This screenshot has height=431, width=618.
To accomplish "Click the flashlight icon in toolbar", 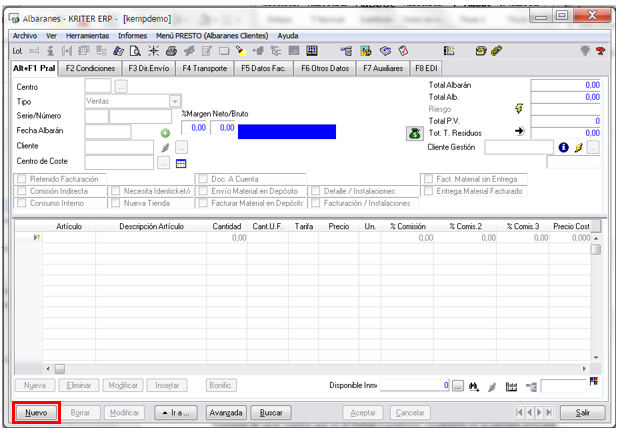I will pyautogui.click(x=240, y=51).
